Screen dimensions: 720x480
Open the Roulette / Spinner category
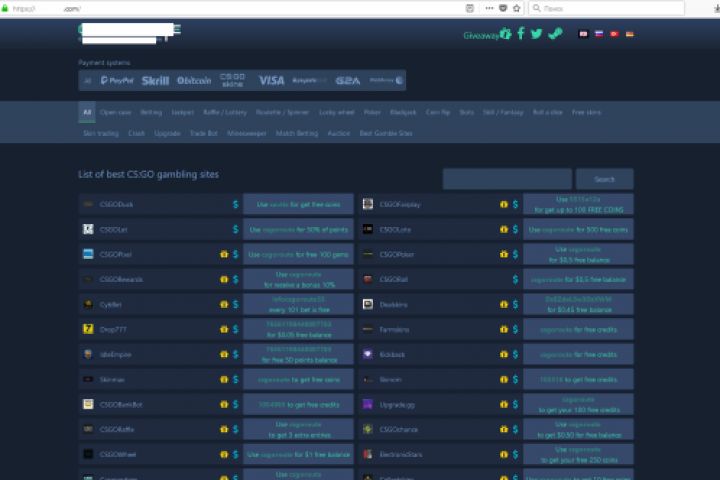click(282, 112)
